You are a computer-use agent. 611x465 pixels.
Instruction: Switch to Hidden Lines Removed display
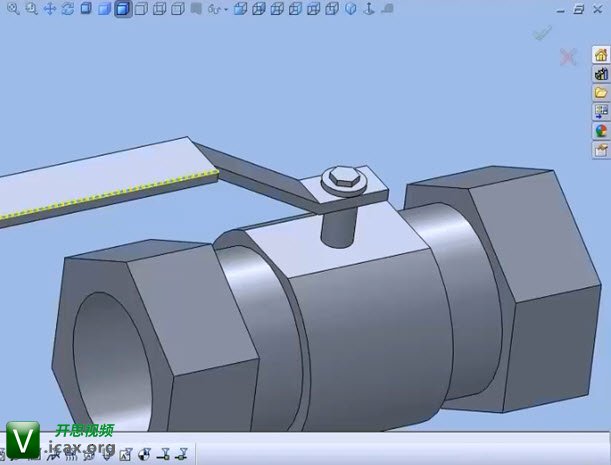click(141, 9)
